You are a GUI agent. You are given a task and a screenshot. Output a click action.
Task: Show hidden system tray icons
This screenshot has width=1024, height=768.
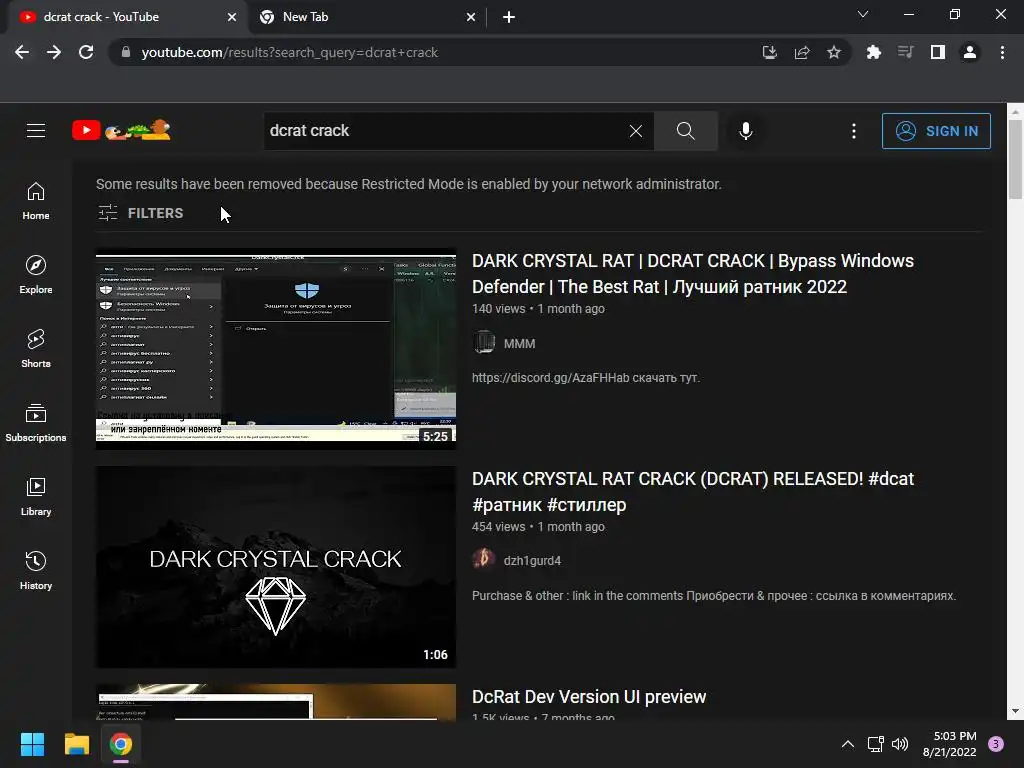pyautogui.click(x=848, y=744)
